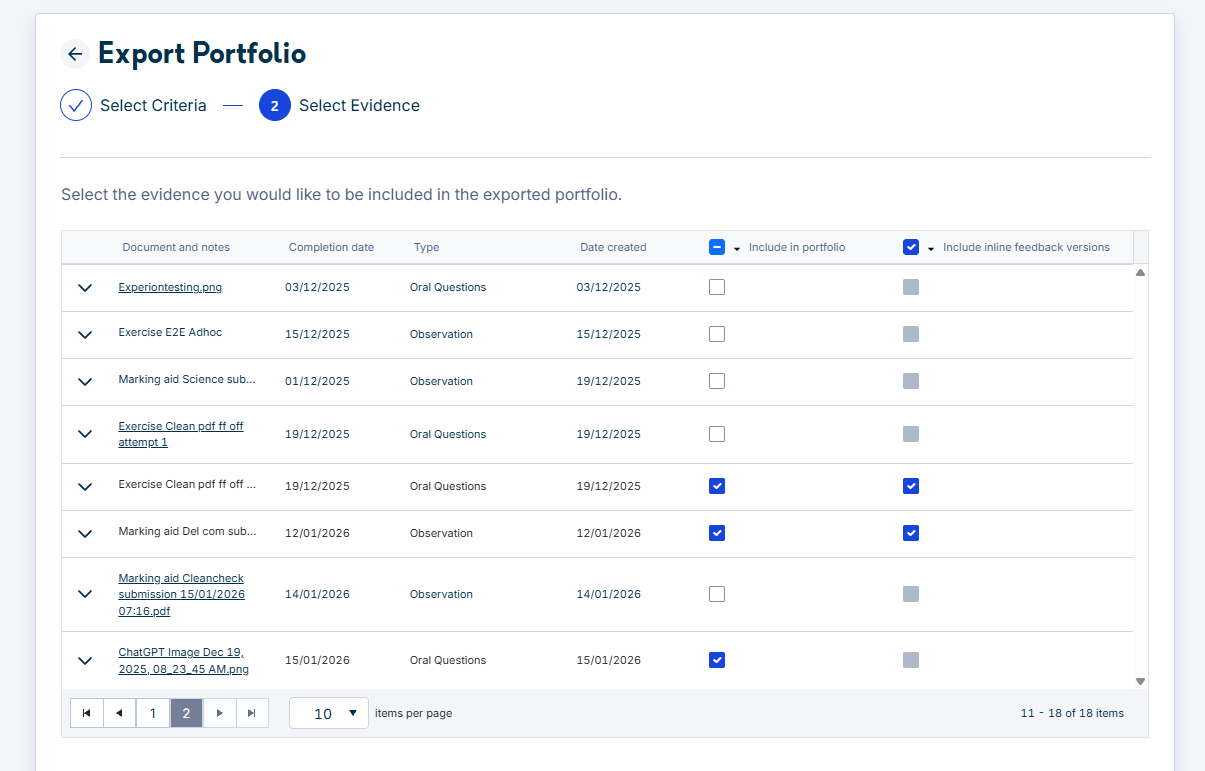1205x771 pixels.
Task: Toggle header Include in portfolio checkbox
Action: pos(717,247)
